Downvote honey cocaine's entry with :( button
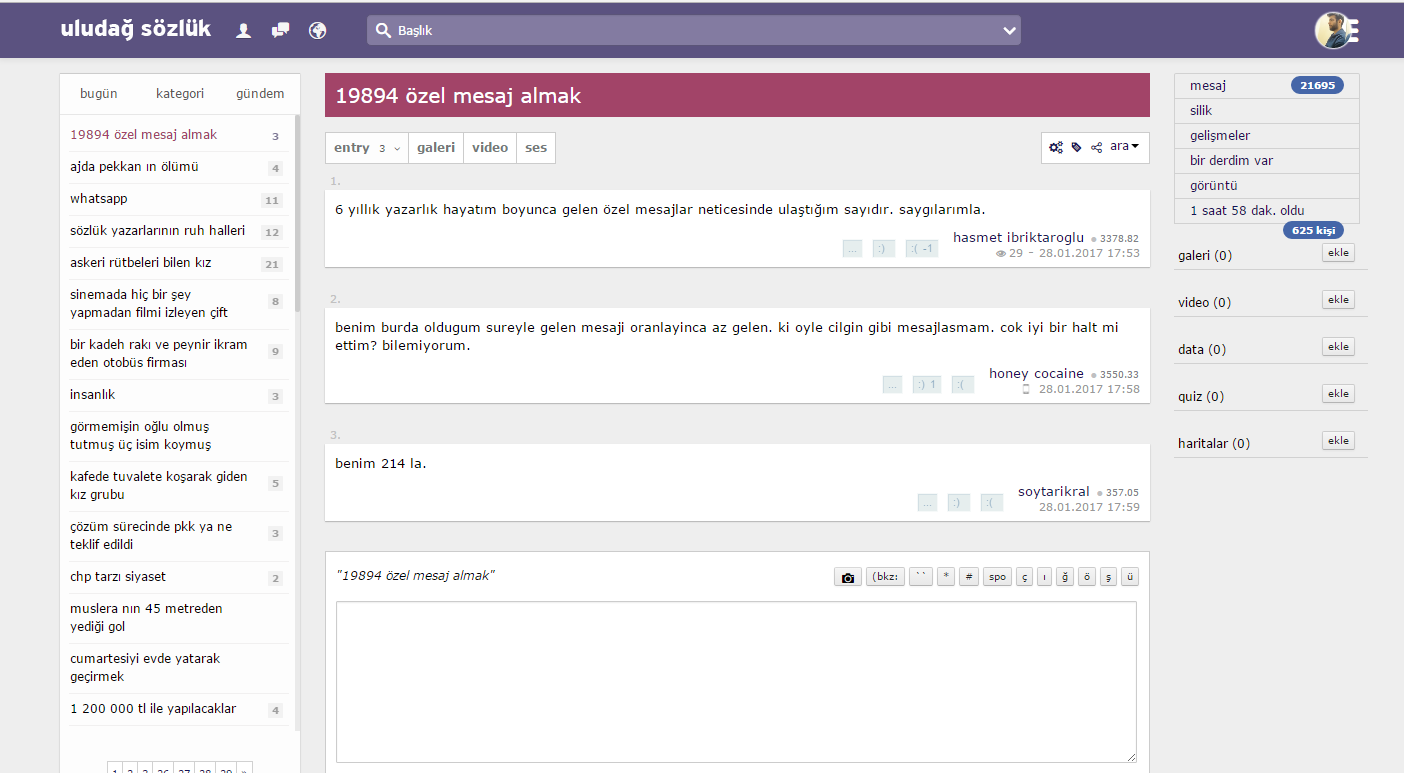 click(962, 385)
